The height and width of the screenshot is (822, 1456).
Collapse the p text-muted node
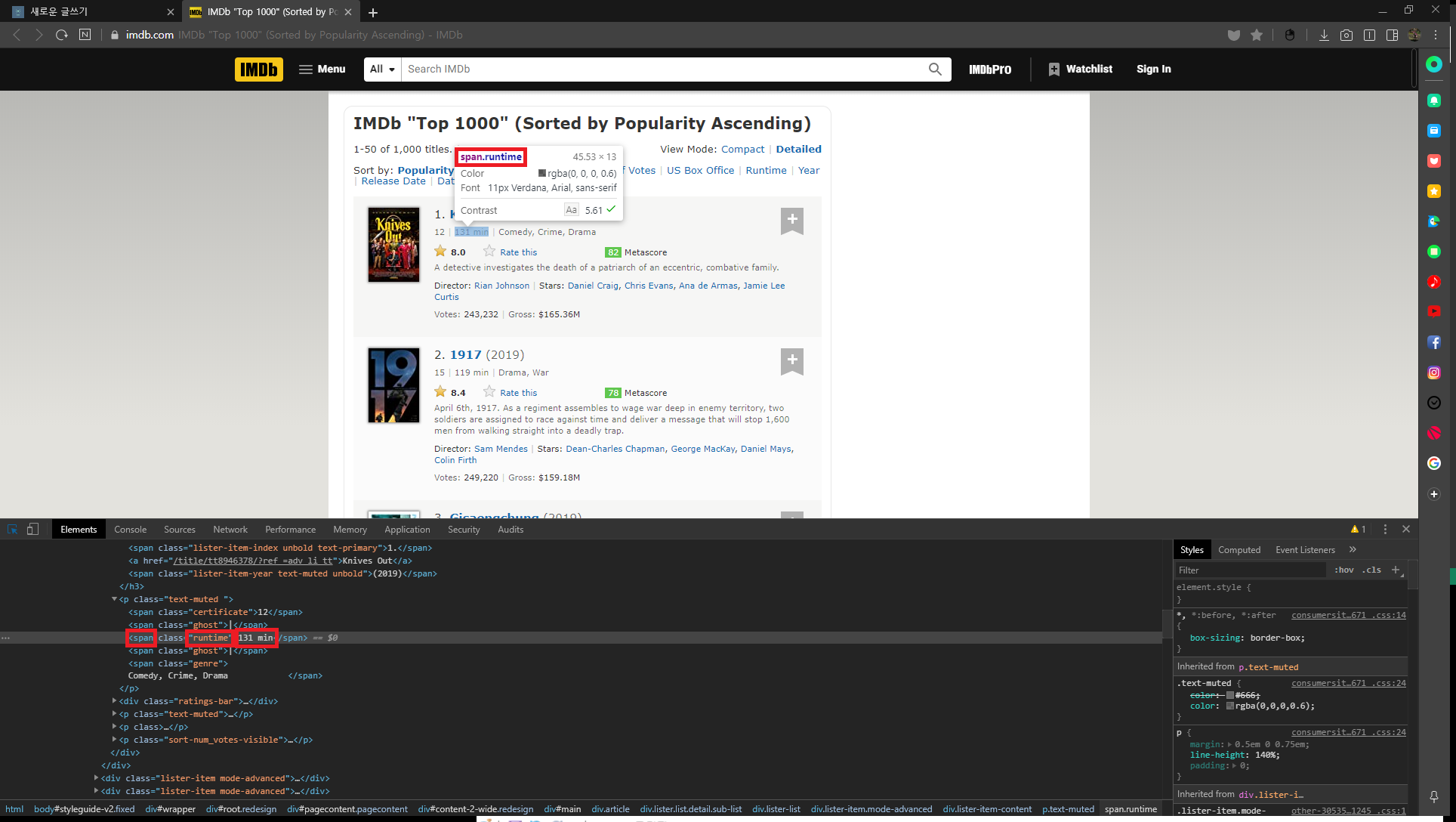click(x=114, y=599)
